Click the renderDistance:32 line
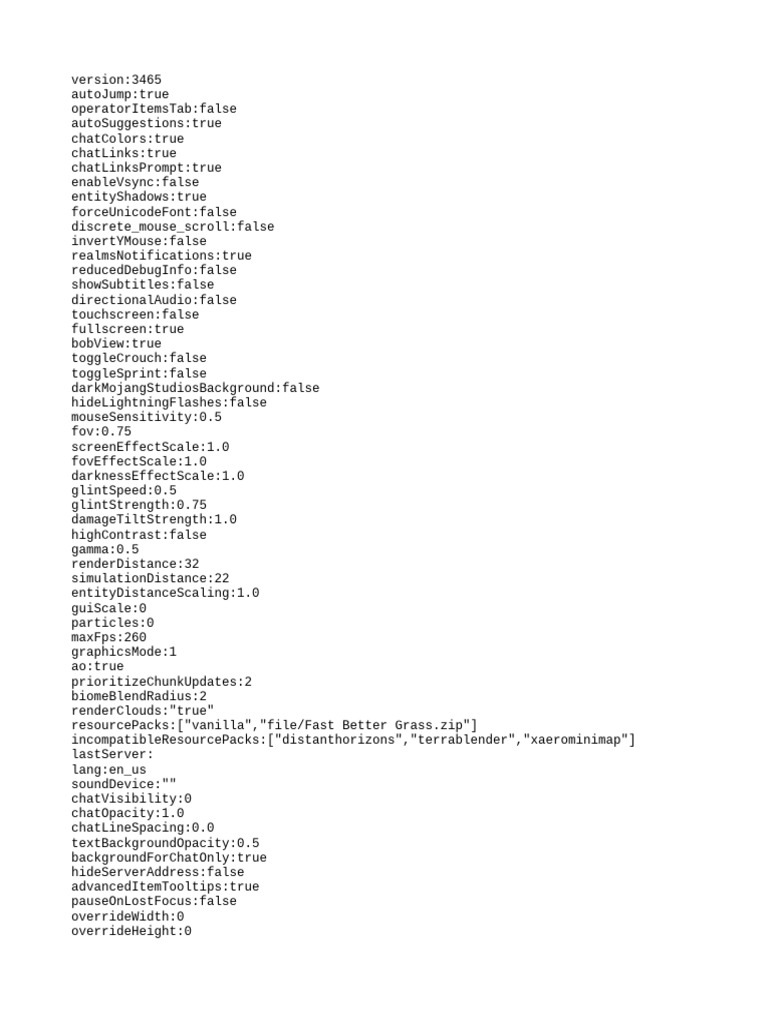 [135, 564]
